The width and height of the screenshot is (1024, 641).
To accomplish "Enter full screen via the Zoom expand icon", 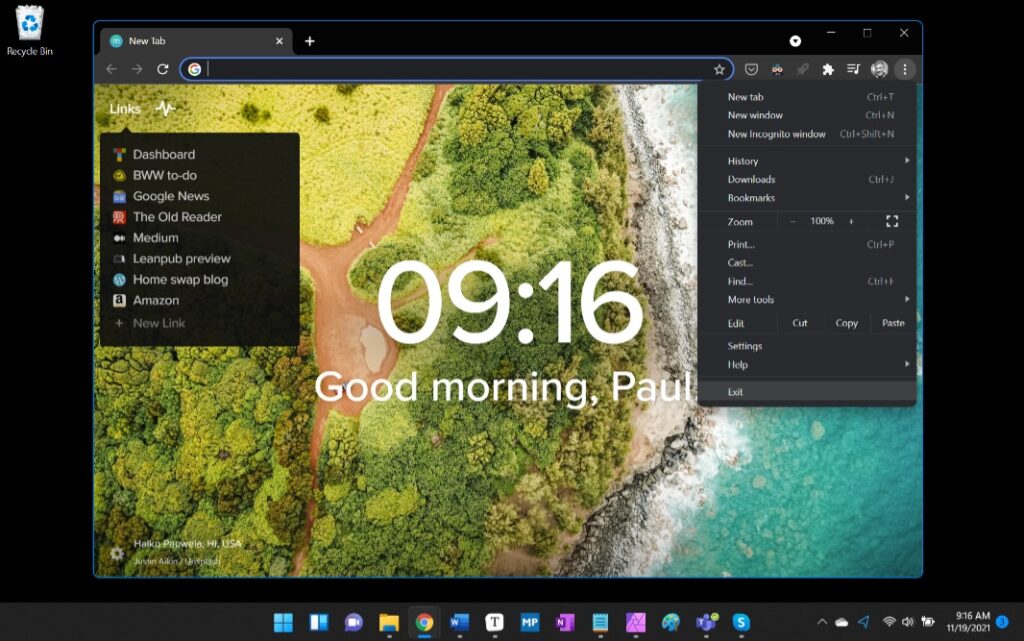I will click(x=893, y=221).
